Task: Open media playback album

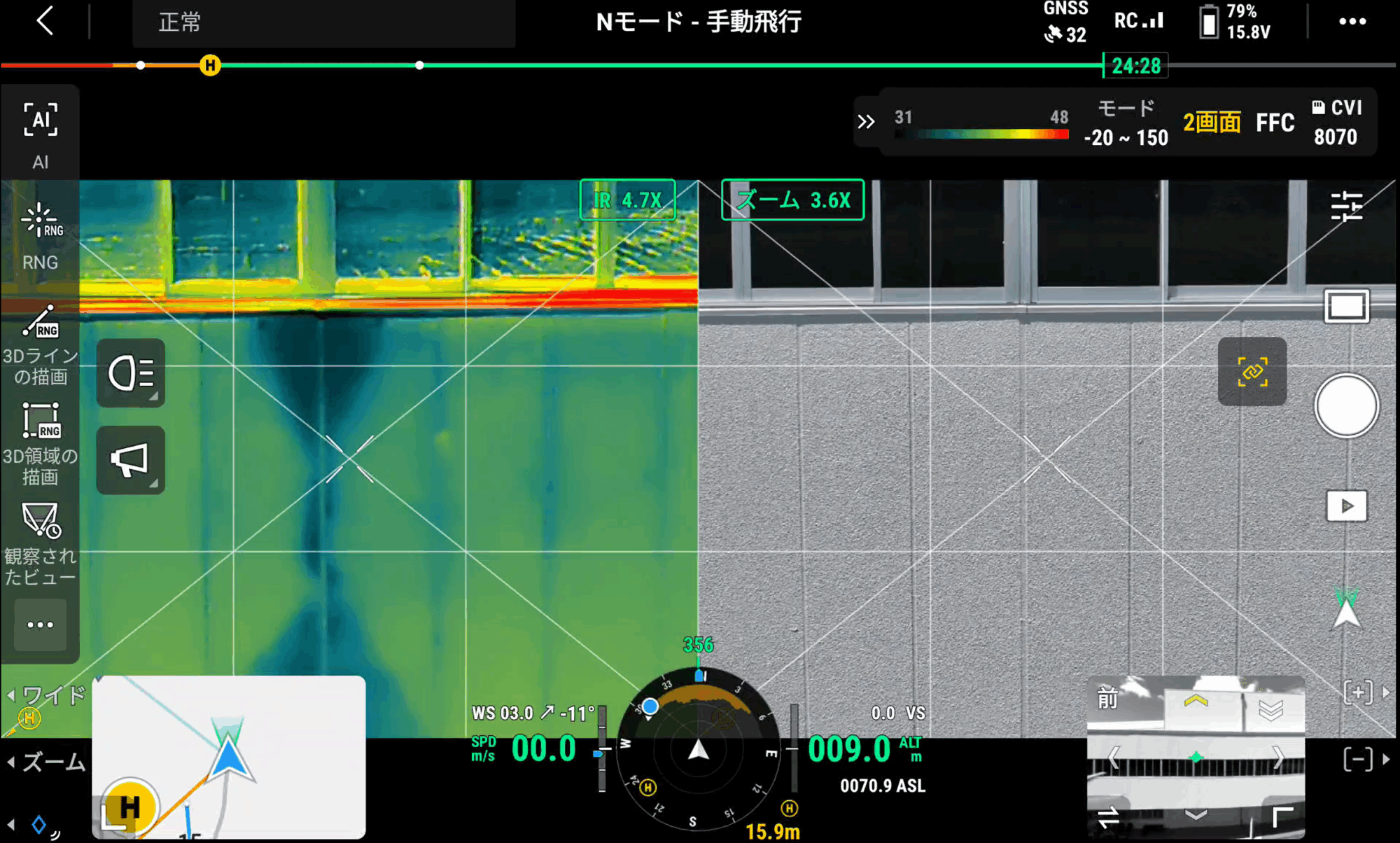Action: point(1346,506)
